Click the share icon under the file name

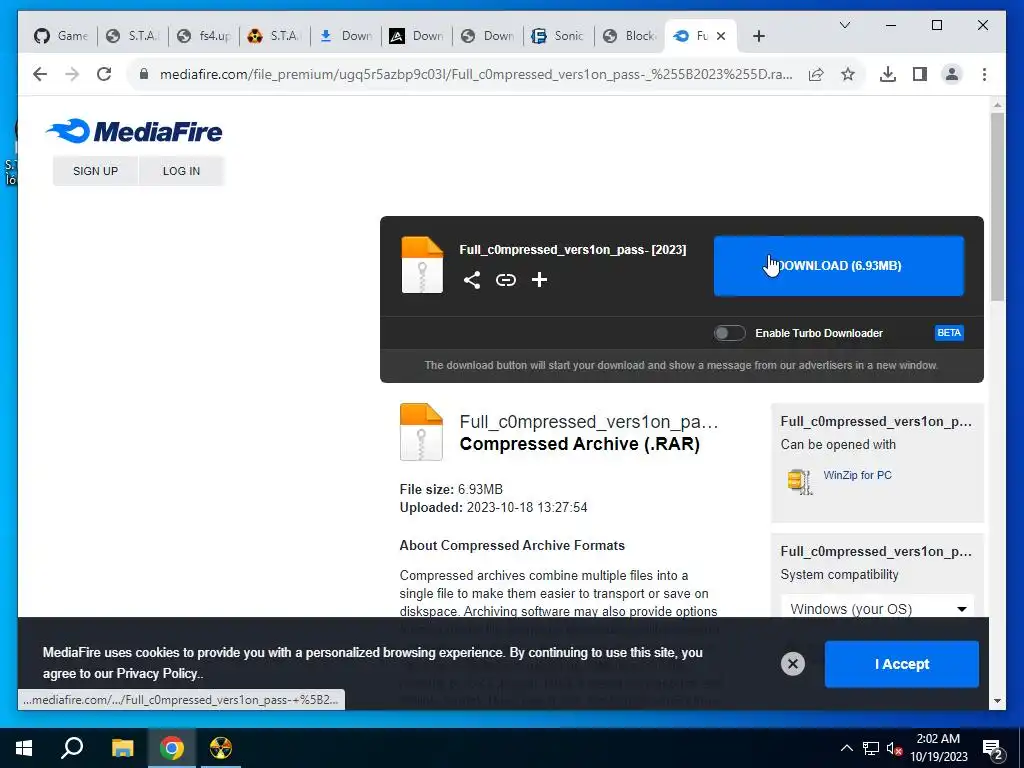pos(472,280)
